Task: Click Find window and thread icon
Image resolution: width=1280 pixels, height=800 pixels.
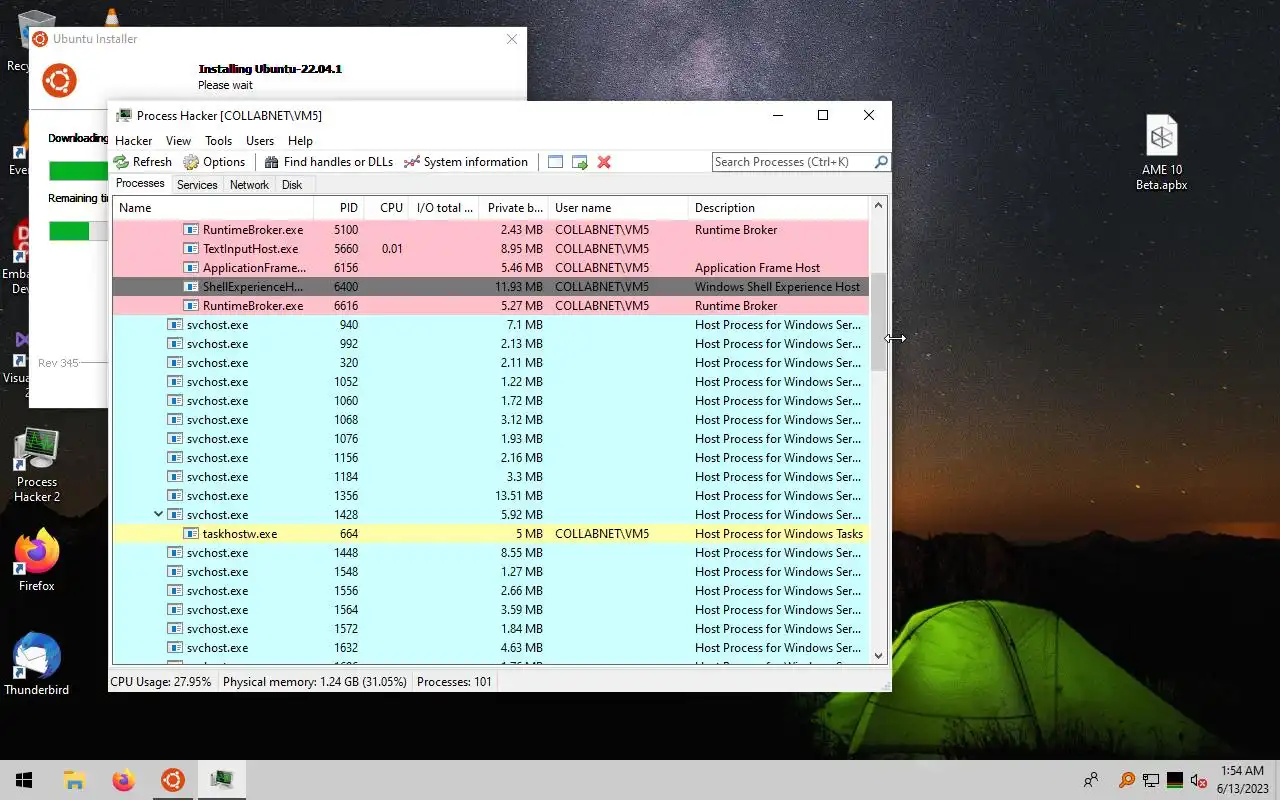Action: (579, 162)
